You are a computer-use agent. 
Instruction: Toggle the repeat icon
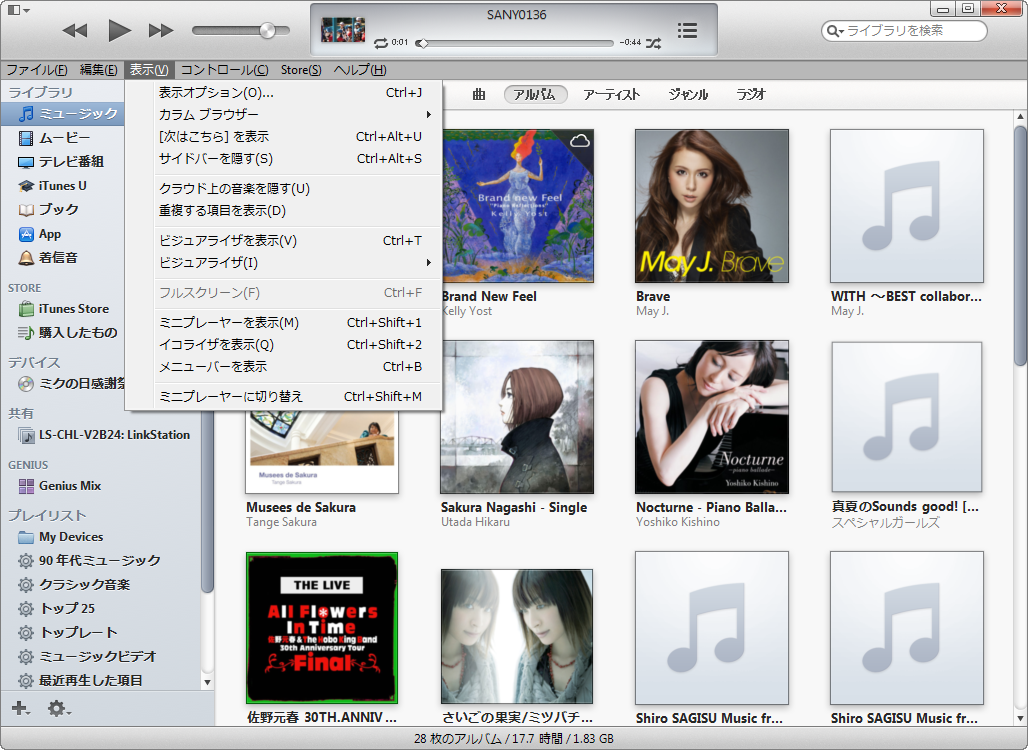point(381,43)
